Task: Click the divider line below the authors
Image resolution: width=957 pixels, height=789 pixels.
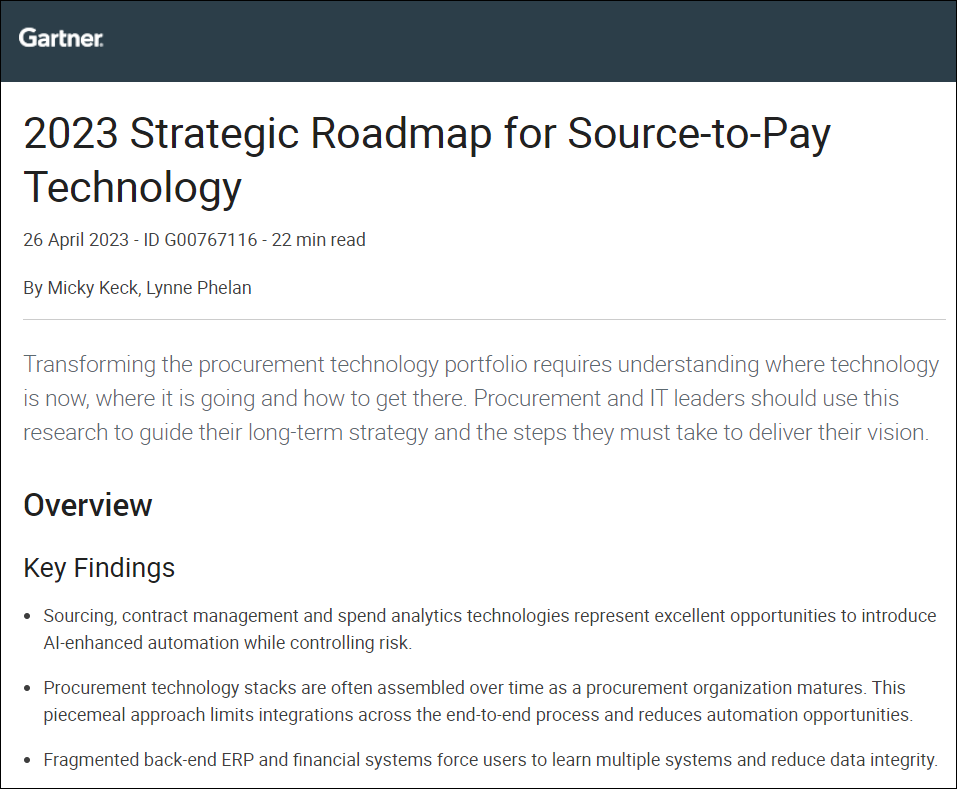Action: click(484, 320)
